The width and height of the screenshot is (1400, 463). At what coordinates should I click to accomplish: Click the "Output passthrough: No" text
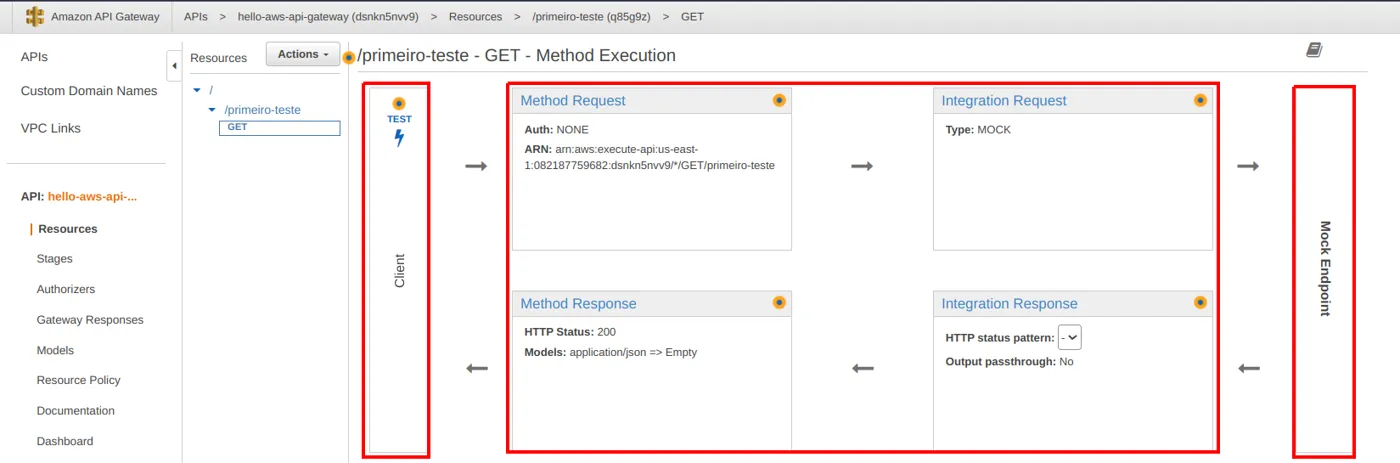tap(1009, 361)
